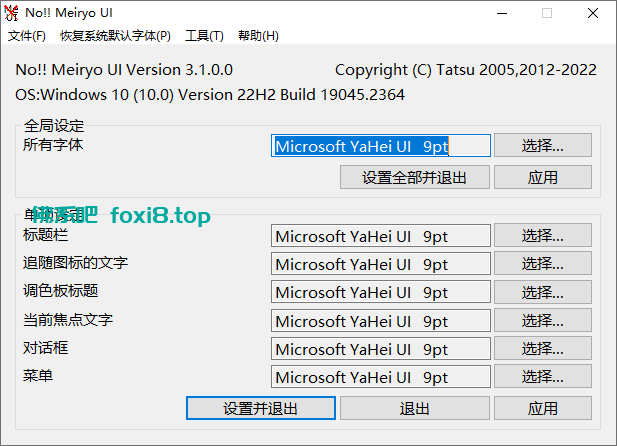Click the 设置全部并退出 button
The width and height of the screenshot is (617, 446).
tap(415, 177)
